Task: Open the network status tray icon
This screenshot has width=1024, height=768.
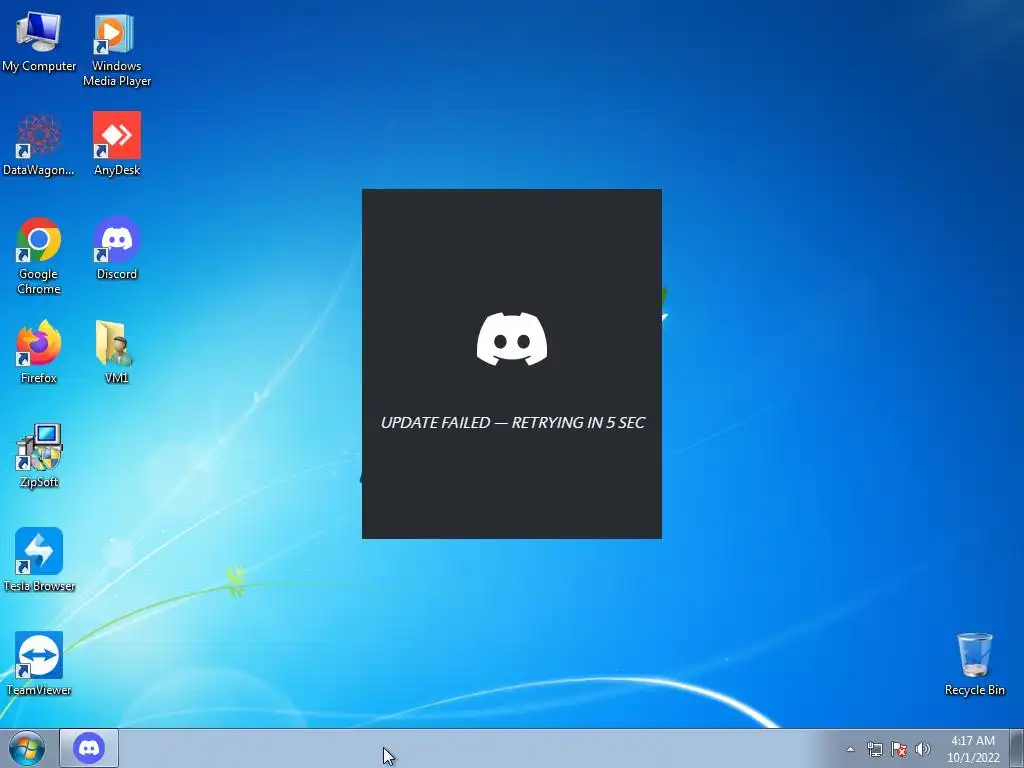Action: coord(874,749)
